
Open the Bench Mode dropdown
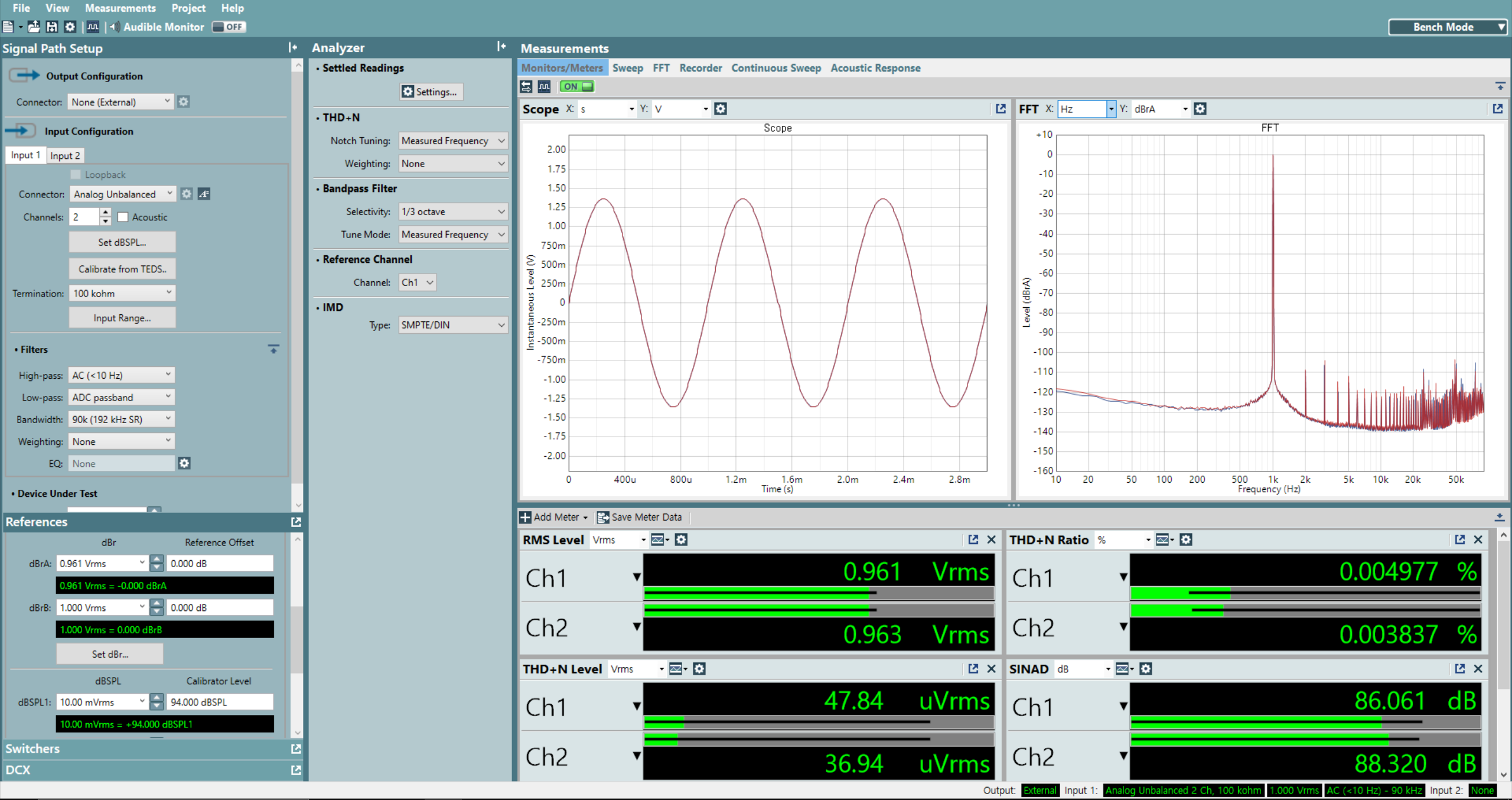1447,27
